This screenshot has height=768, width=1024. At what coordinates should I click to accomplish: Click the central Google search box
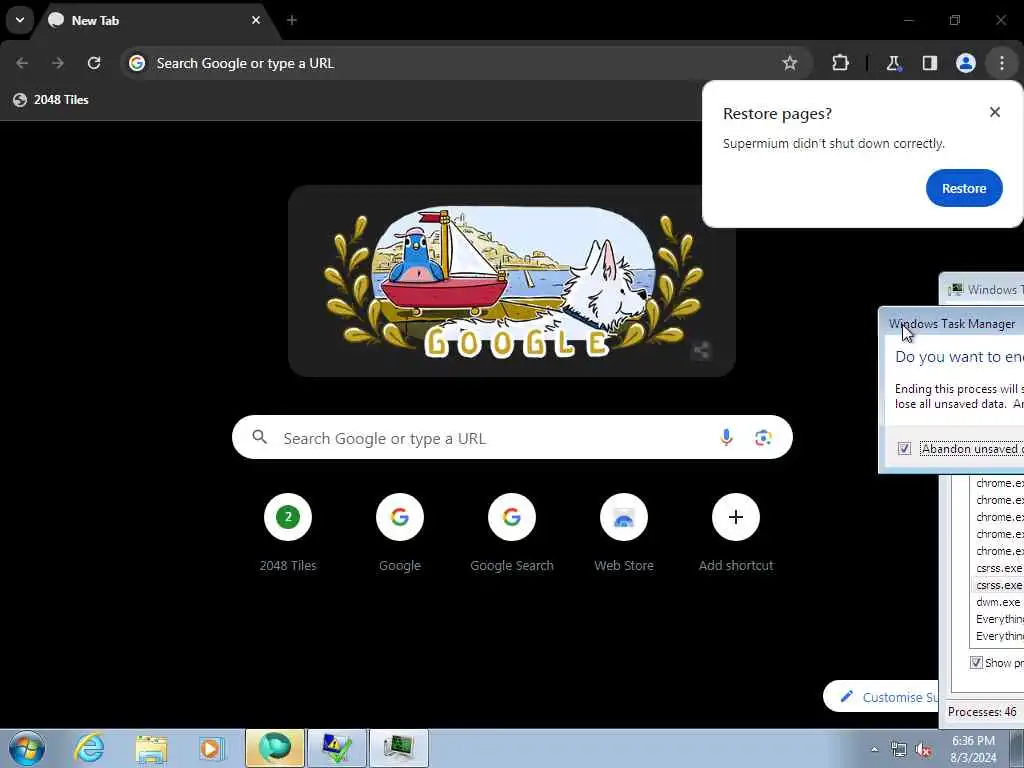tap(512, 438)
